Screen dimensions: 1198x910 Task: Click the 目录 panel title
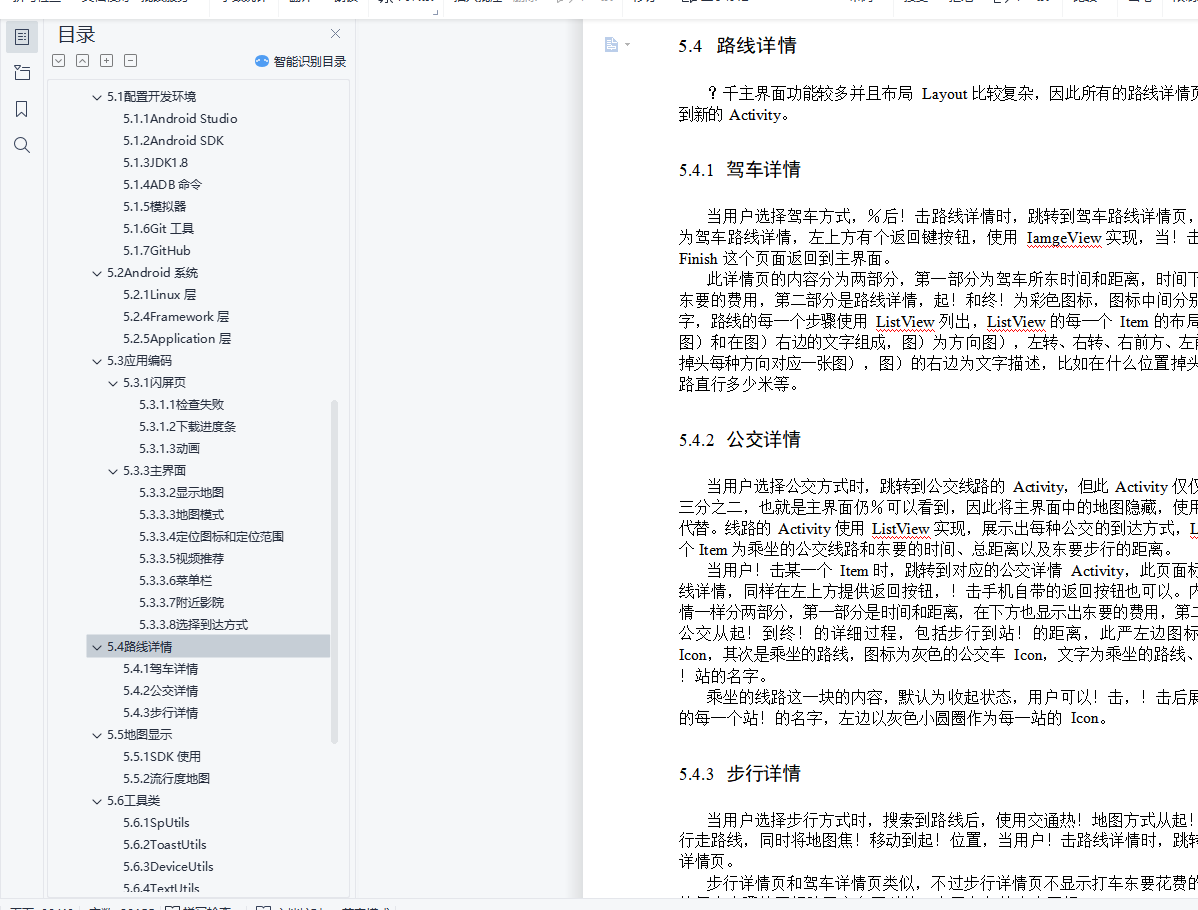click(76, 34)
